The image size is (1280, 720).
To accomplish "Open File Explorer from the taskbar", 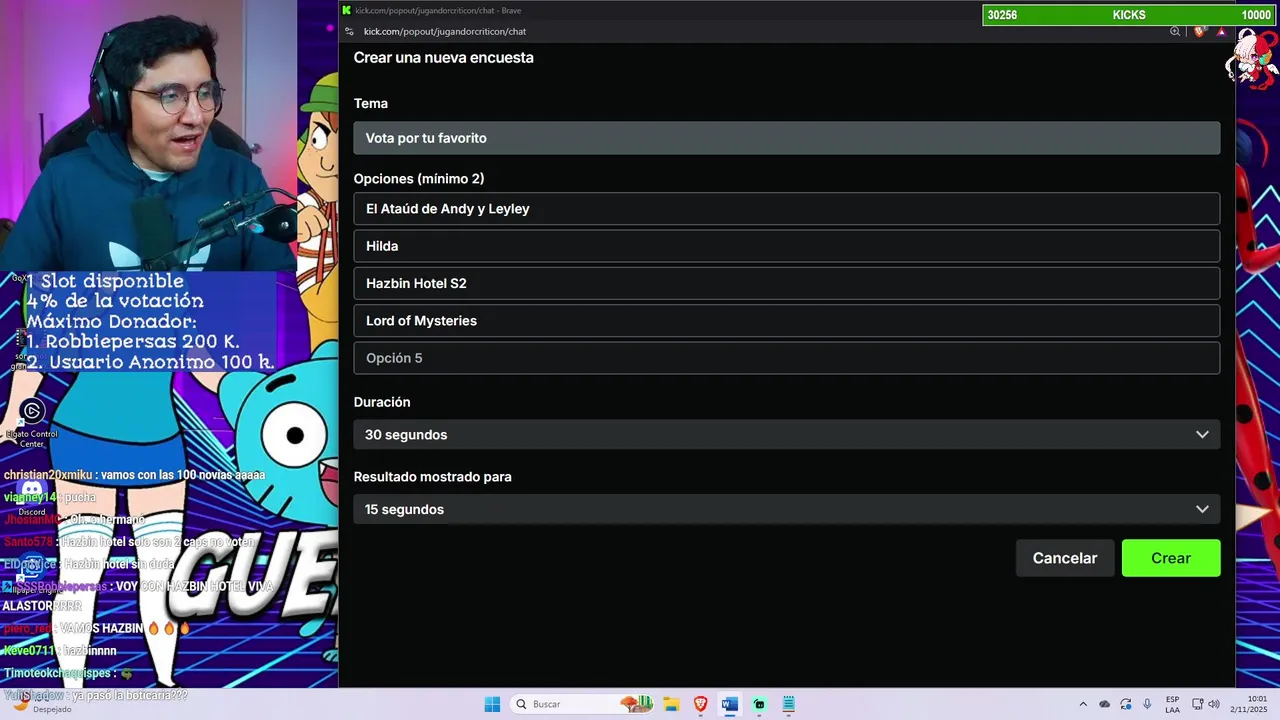I will (x=671, y=704).
